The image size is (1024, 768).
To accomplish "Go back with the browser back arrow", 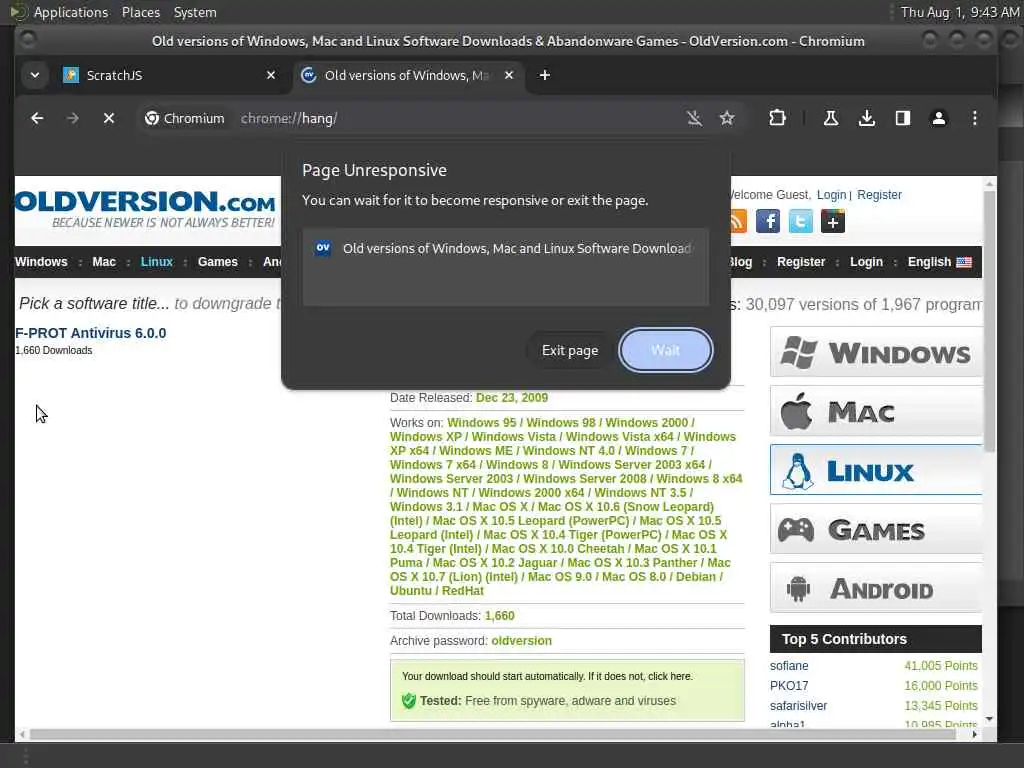I will pos(37,118).
